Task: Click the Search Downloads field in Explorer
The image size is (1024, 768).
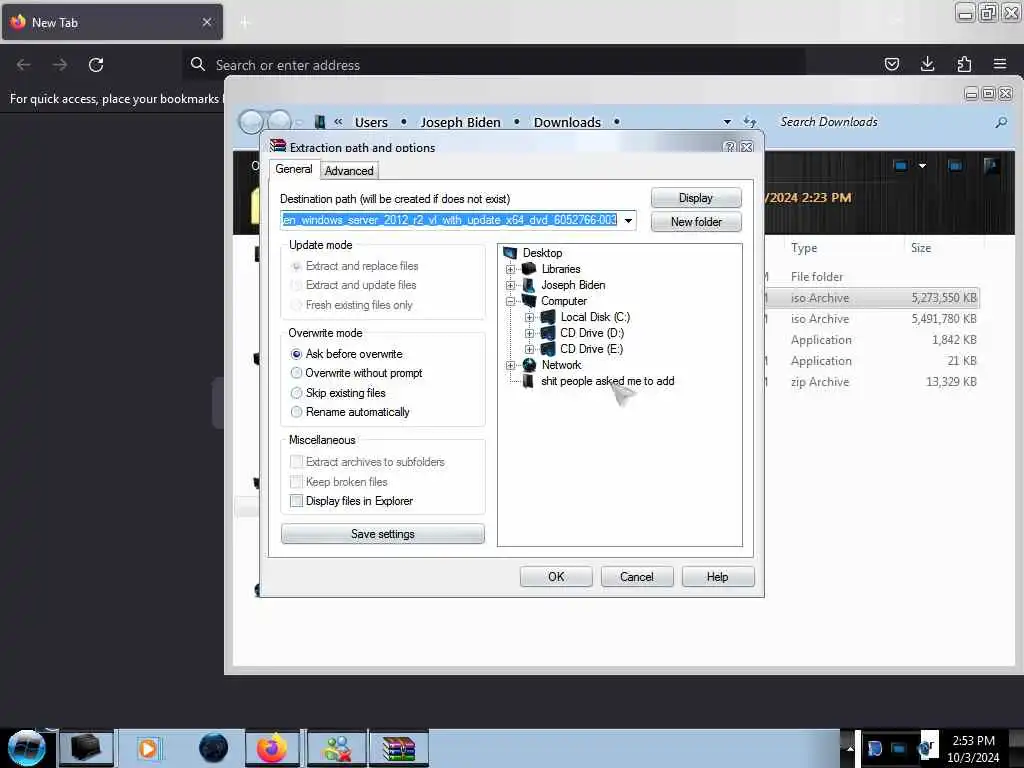Action: coord(883,122)
